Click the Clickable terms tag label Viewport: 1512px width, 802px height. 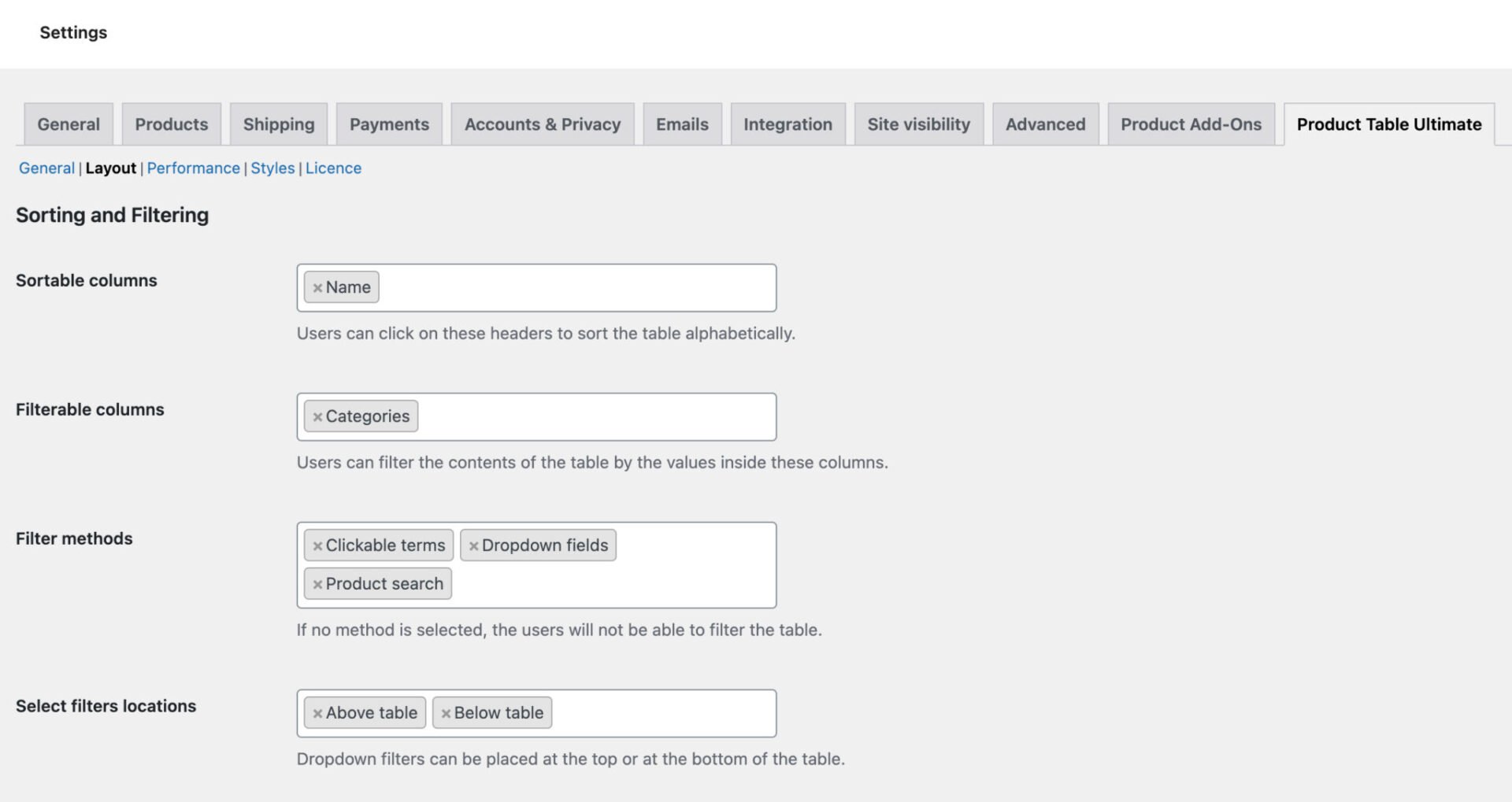tap(385, 545)
